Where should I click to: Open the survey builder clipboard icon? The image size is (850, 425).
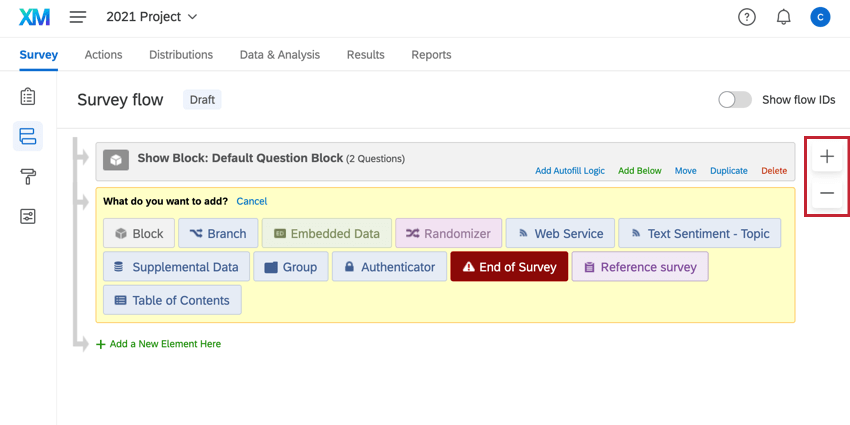coord(28,97)
